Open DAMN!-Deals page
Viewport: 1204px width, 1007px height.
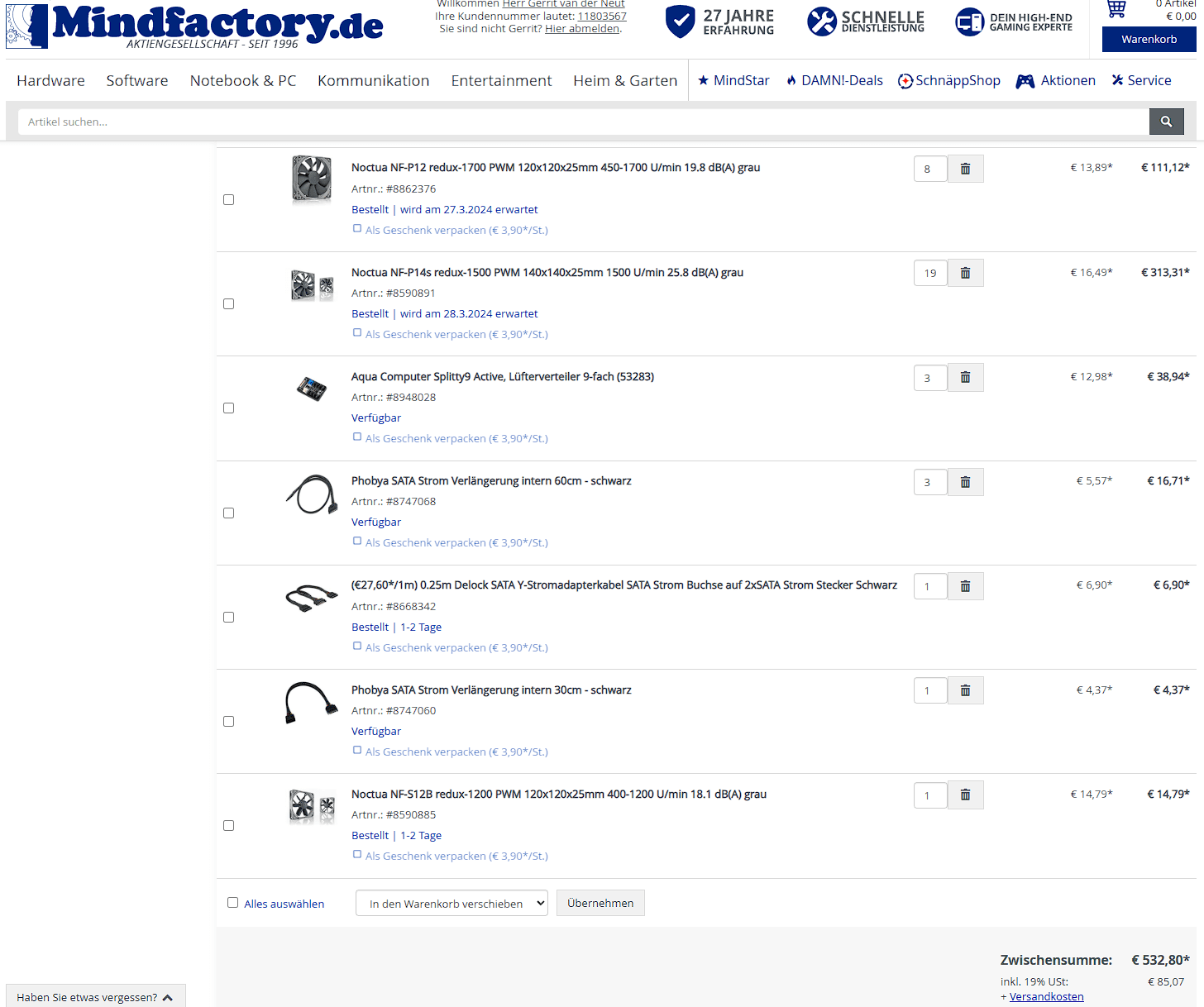pyautogui.click(x=834, y=80)
